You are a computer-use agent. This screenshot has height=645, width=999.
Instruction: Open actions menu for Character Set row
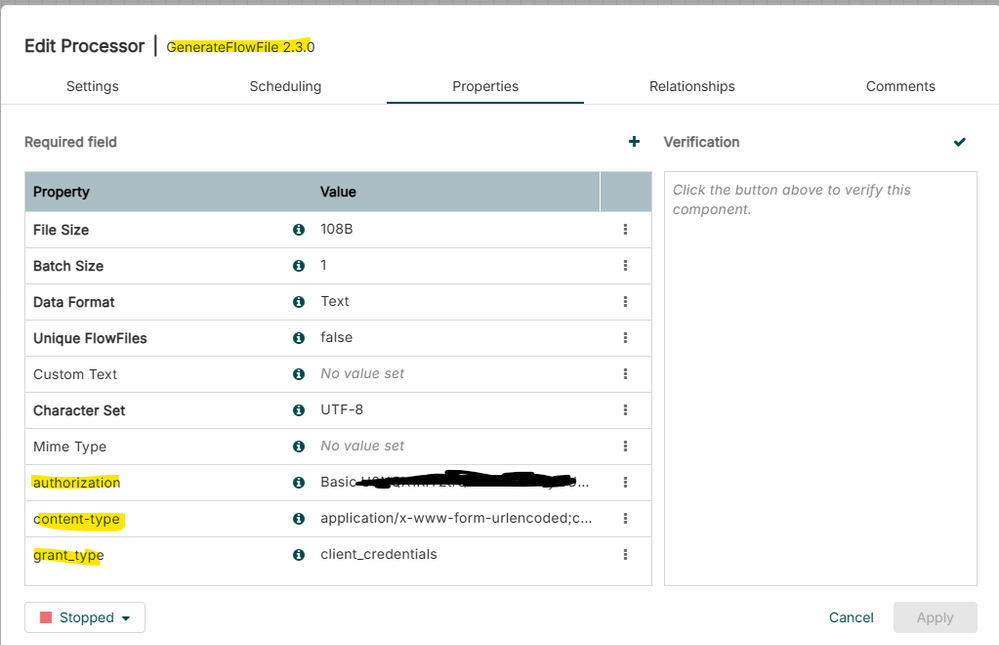(x=625, y=410)
